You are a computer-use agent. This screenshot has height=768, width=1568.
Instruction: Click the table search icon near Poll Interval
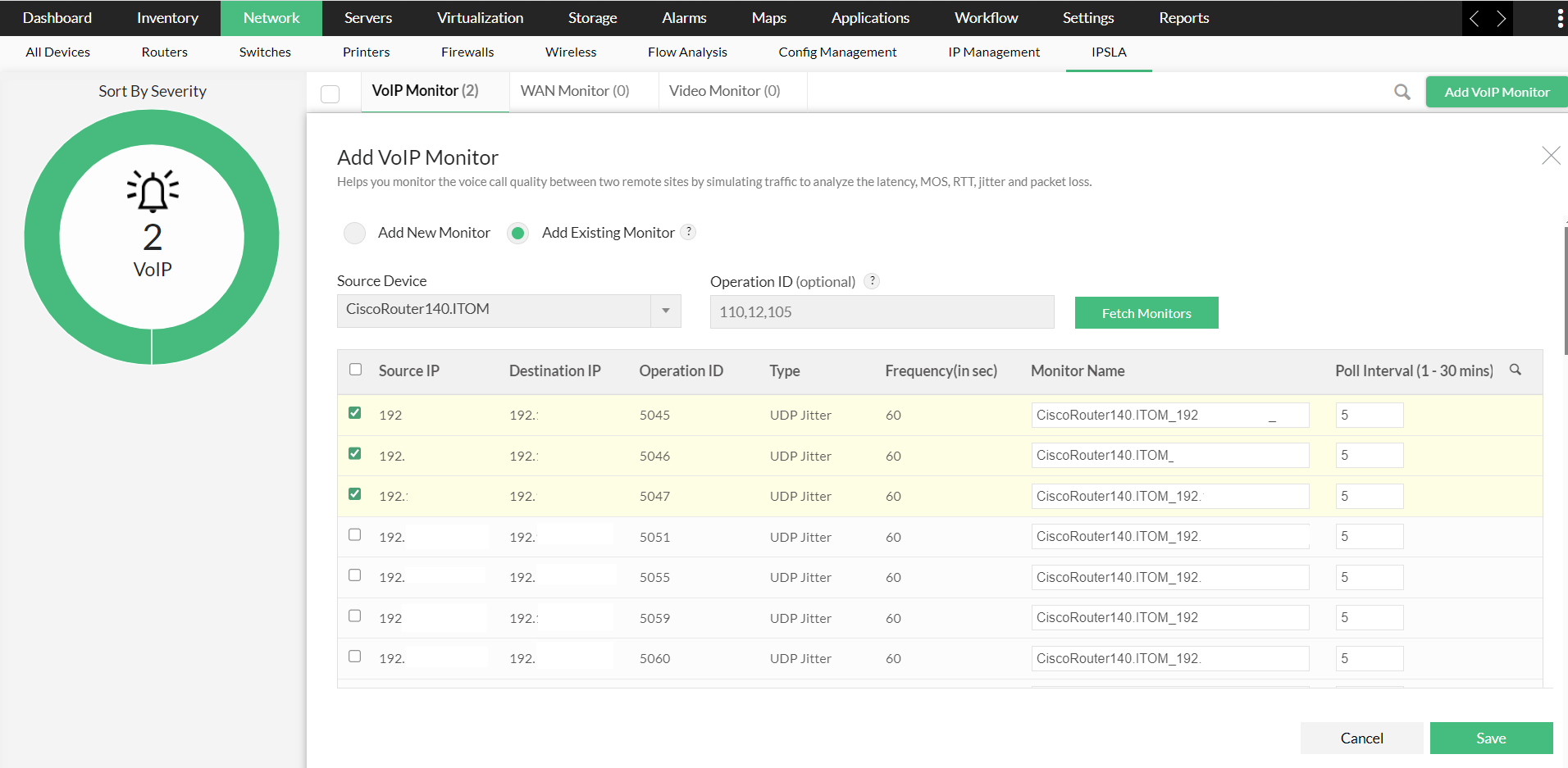click(x=1516, y=370)
